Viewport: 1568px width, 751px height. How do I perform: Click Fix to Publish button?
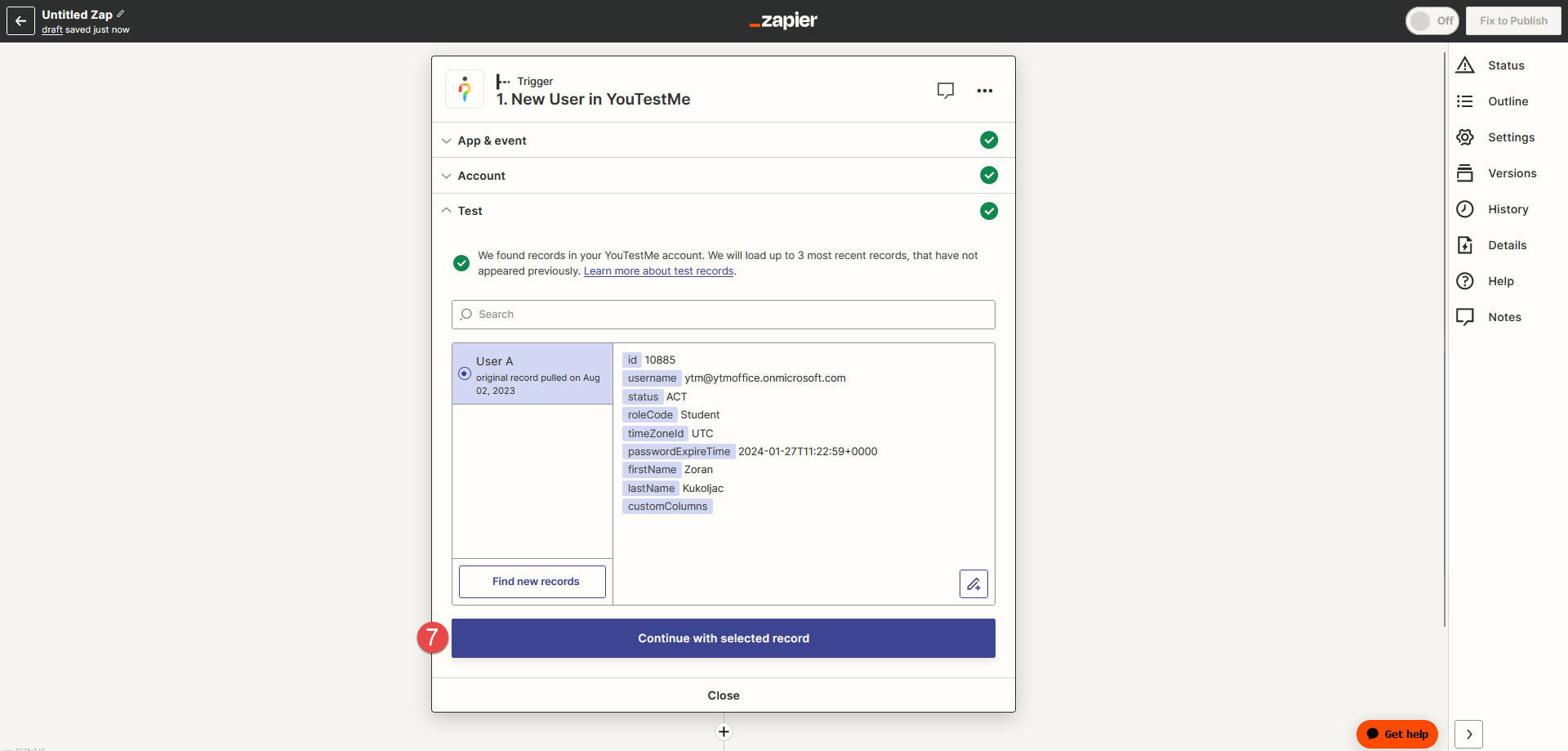point(1513,20)
